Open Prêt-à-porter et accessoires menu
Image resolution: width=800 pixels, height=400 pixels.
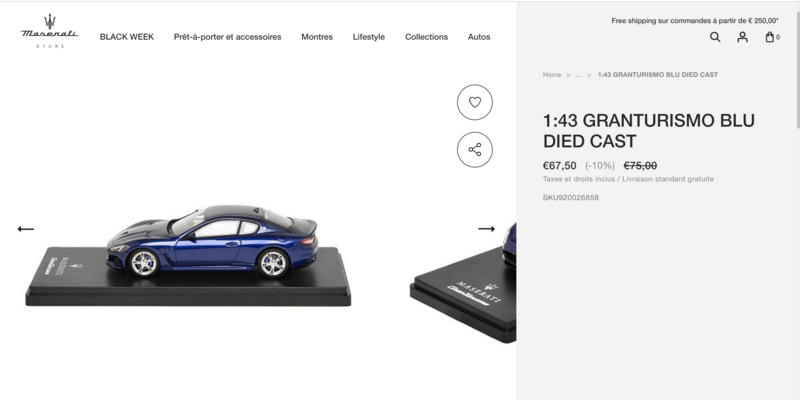228,37
